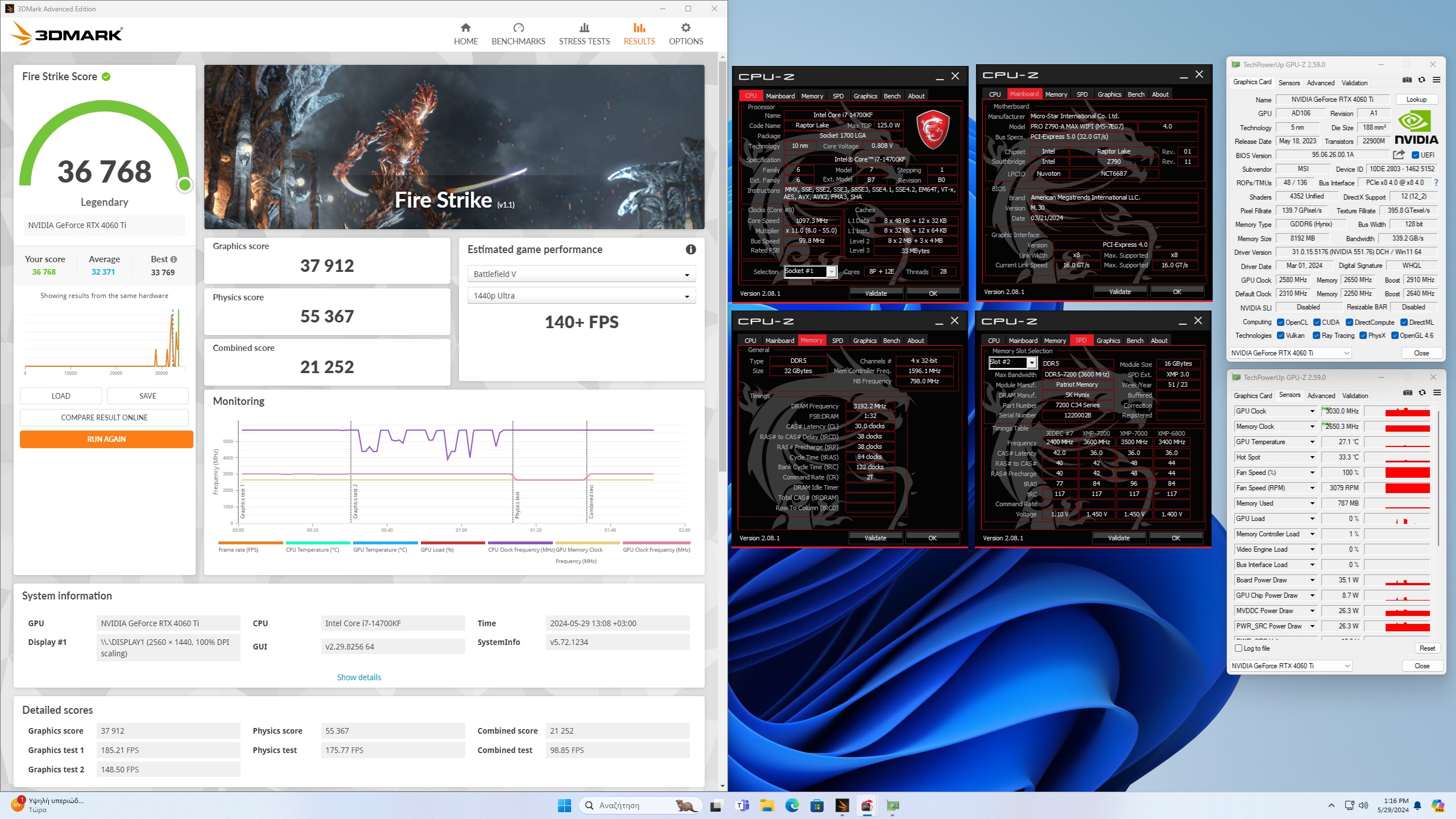Screen dimensions: 1456x819
Task: Open hamburger menu in GPU-Z Graphics Card window
Action: [1436, 80]
